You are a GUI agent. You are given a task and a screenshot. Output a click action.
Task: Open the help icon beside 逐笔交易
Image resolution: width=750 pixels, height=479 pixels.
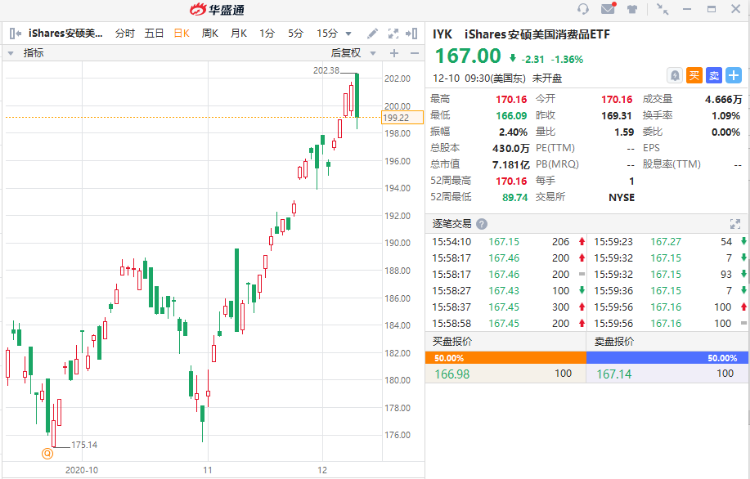[482, 224]
